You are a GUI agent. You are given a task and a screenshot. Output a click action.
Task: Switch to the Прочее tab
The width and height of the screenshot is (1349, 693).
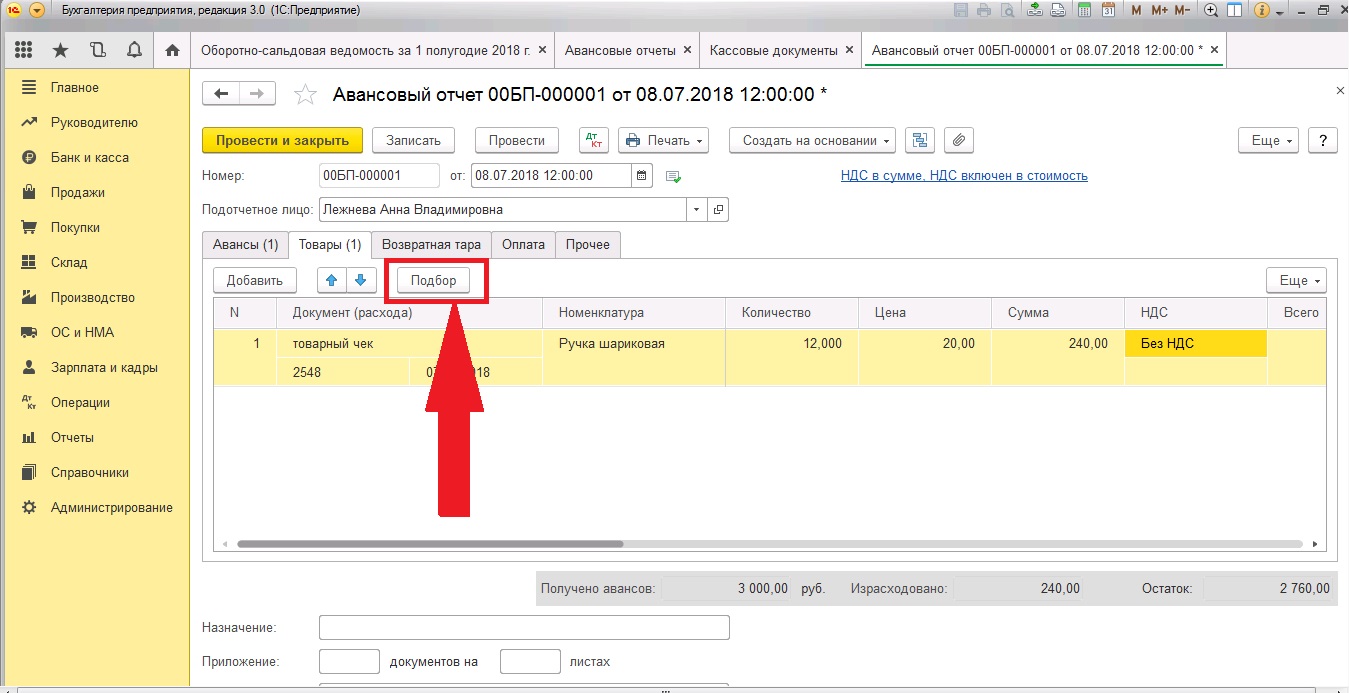588,244
